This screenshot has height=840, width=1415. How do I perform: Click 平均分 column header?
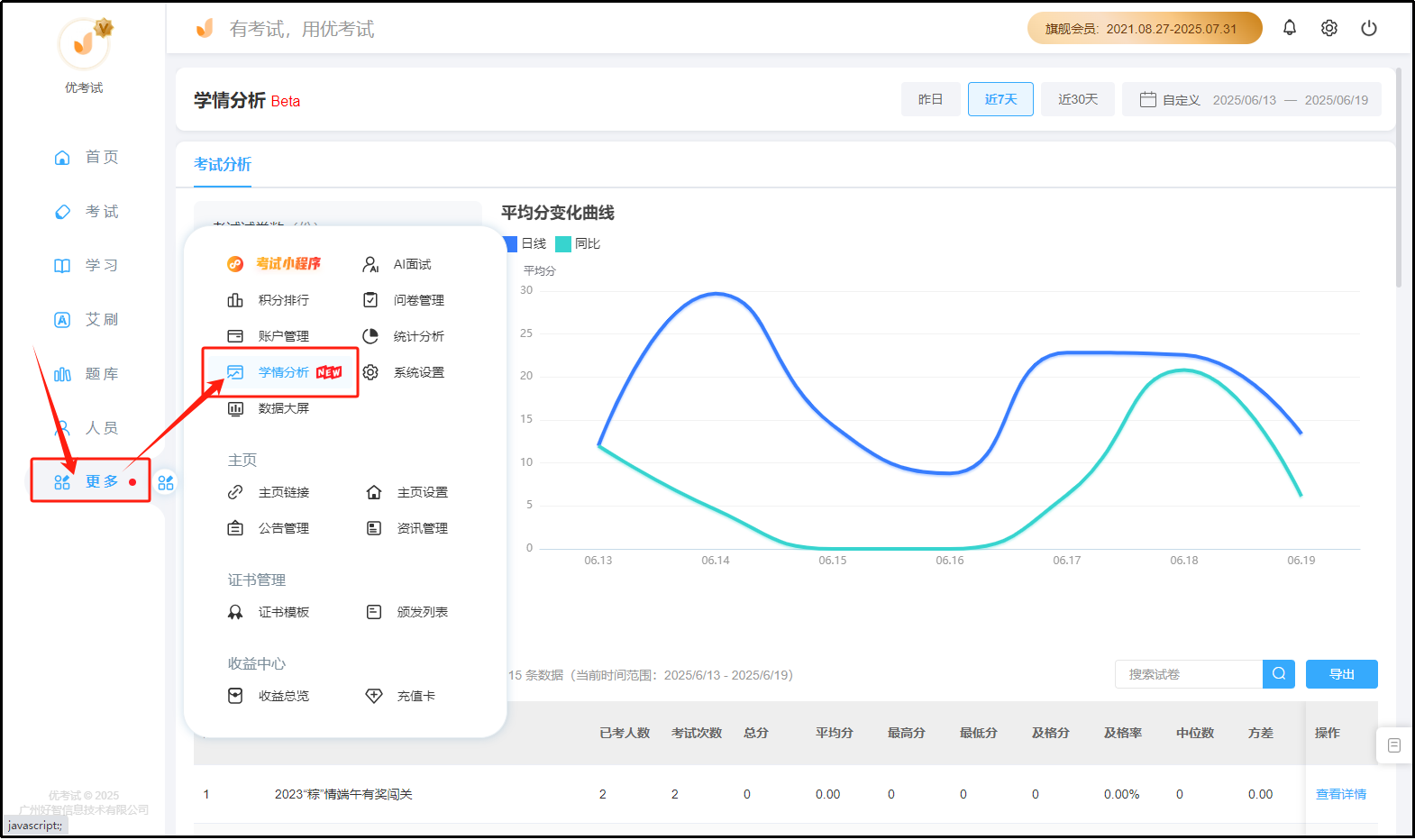[x=835, y=733]
